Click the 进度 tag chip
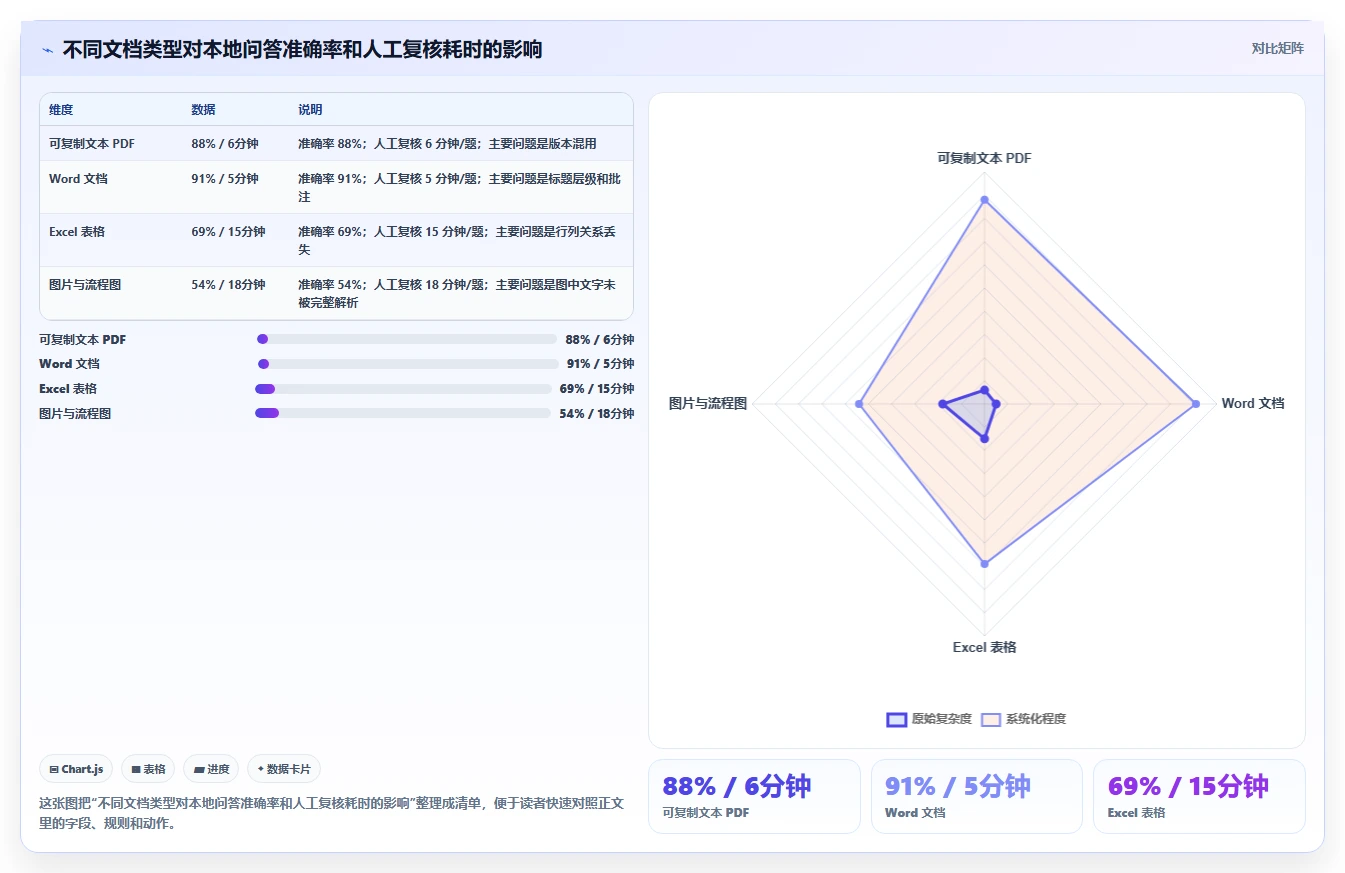 point(211,769)
